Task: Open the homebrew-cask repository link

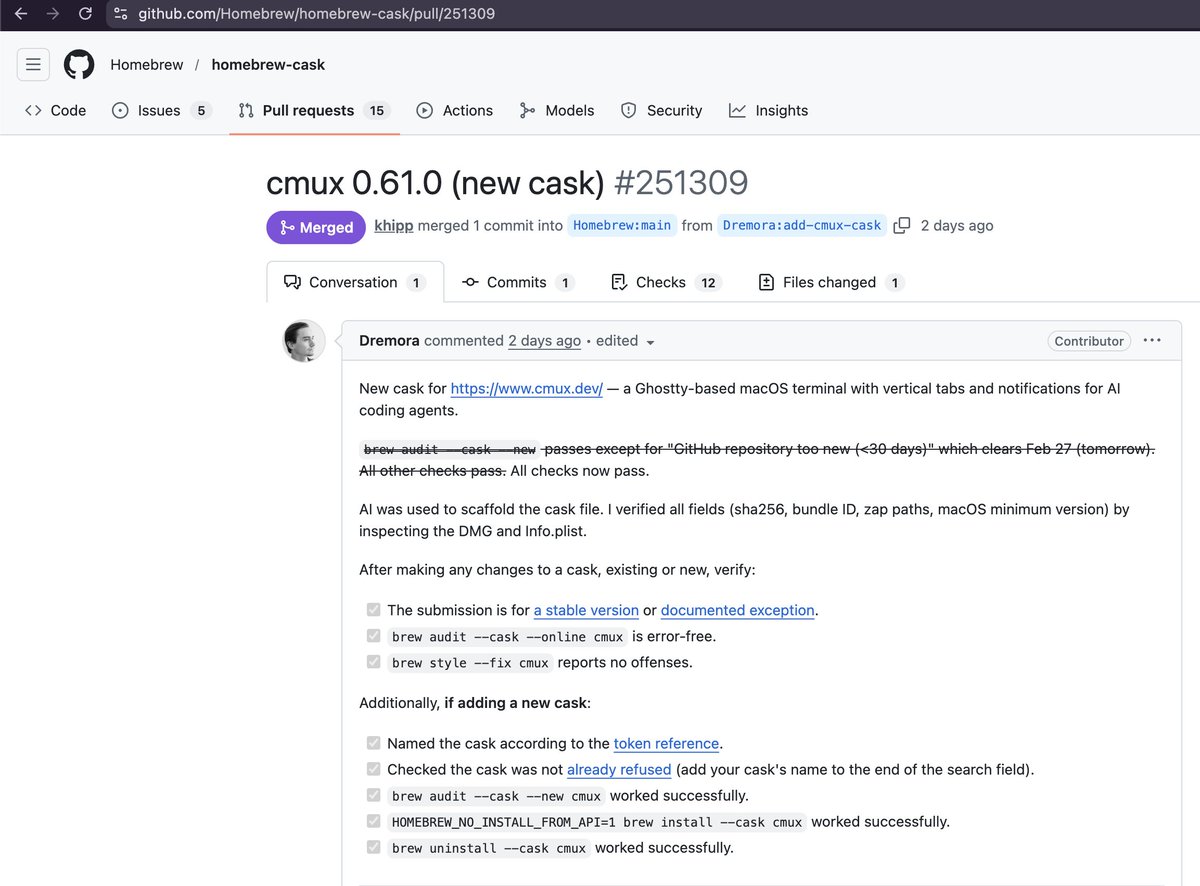Action: pos(268,65)
